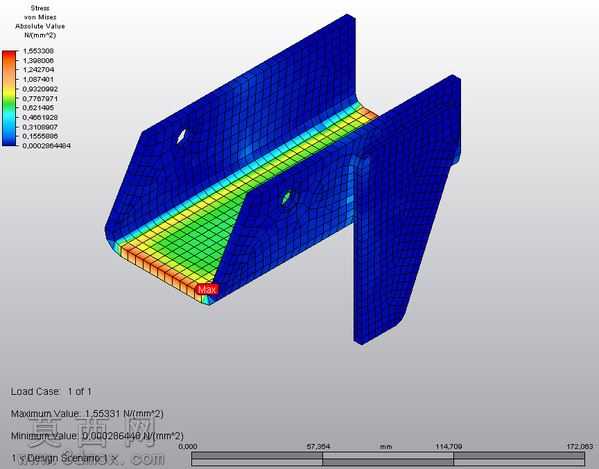Click the 'Load Case: 1 of 1' text
The width and height of the screenshot is (599, 469).
click(x=51, y=391)
